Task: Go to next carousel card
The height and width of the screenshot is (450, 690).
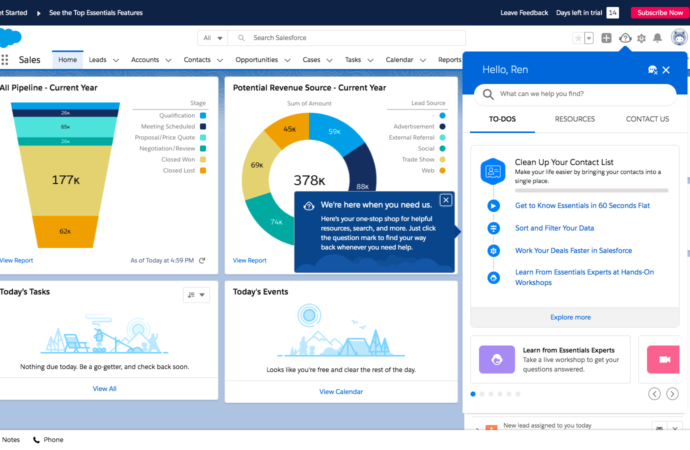Action: click(672, 394)
